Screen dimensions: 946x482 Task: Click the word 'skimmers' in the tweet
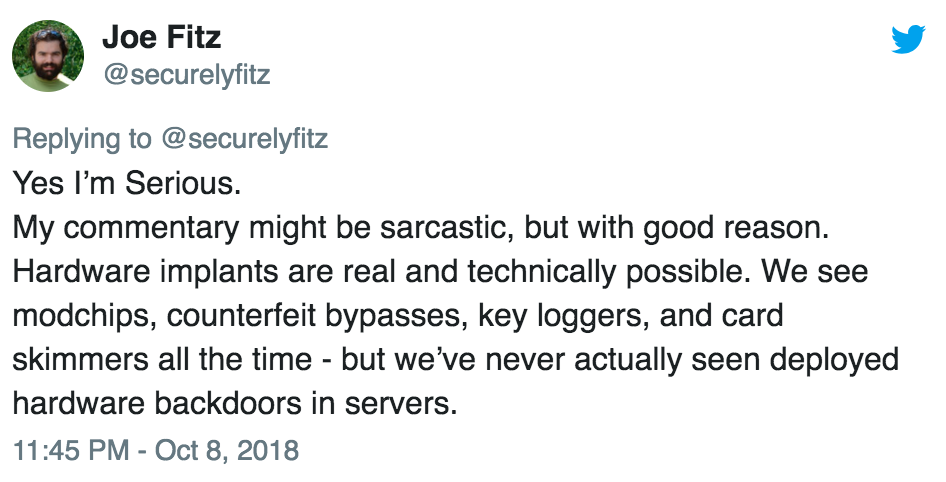[x=80, y=360]
